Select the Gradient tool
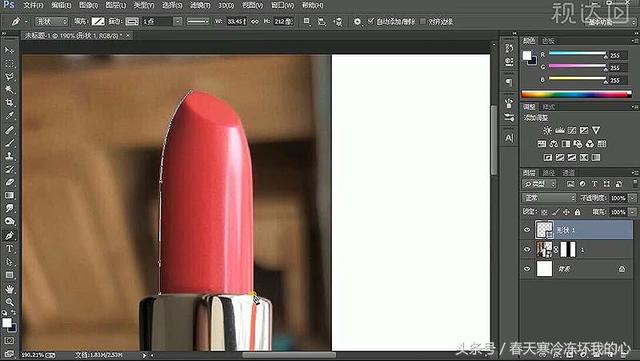This screenshot has width=640, height=361. coord(9,195)
